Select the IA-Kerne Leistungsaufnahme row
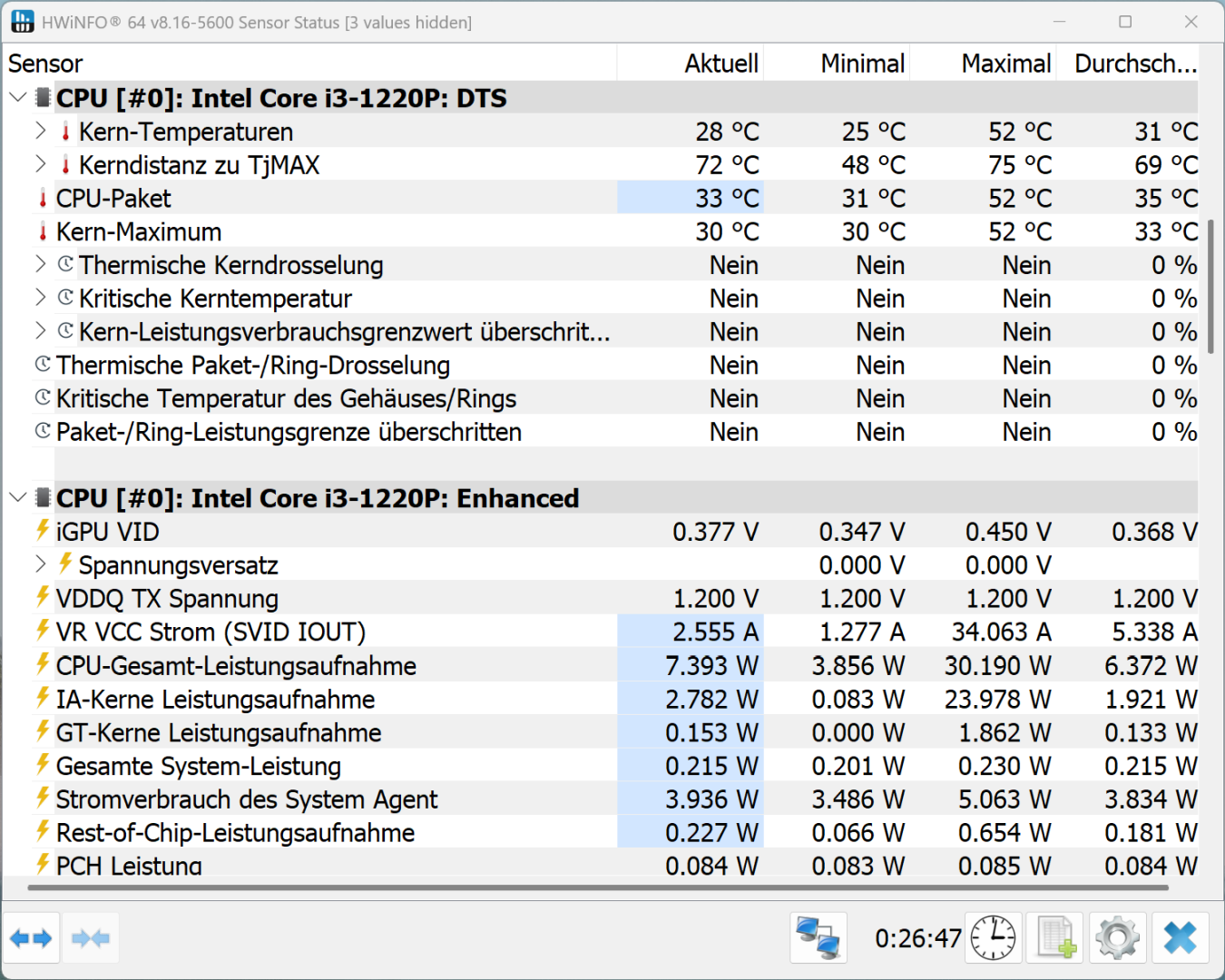 [615, 699]
